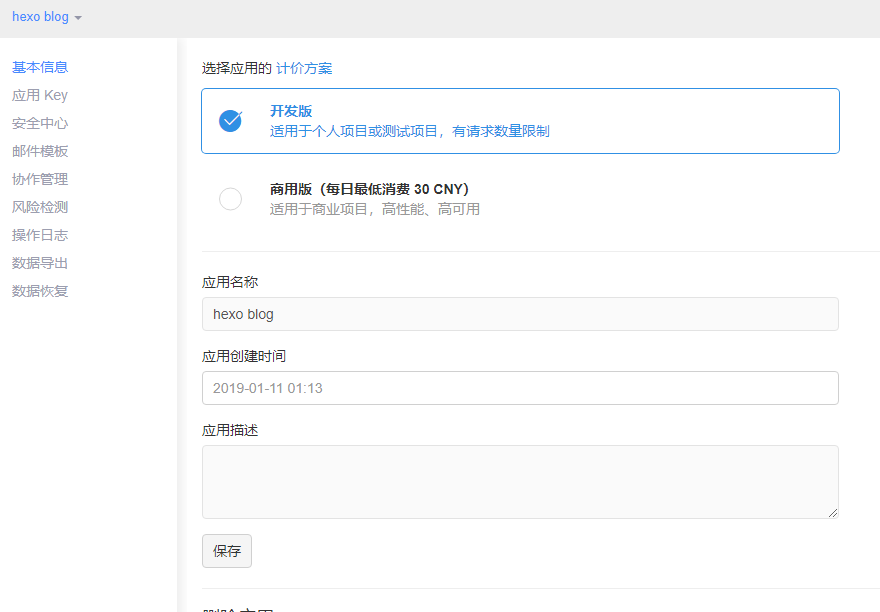
Task: Click the resize grip of the 应用描述 textarea
Action: tap(833, 513)
